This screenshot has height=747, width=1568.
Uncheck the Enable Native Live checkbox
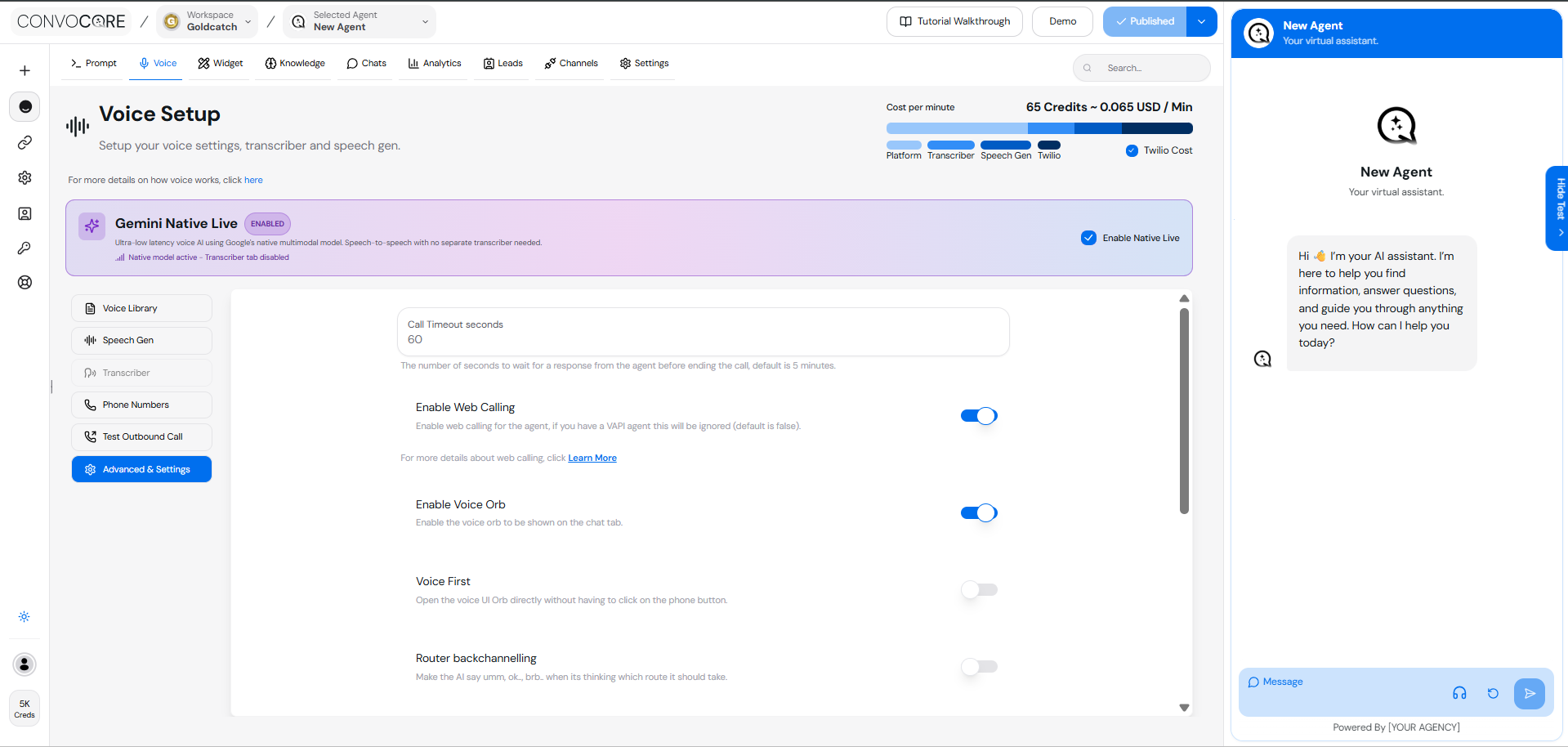click(x=1088, y=238)
